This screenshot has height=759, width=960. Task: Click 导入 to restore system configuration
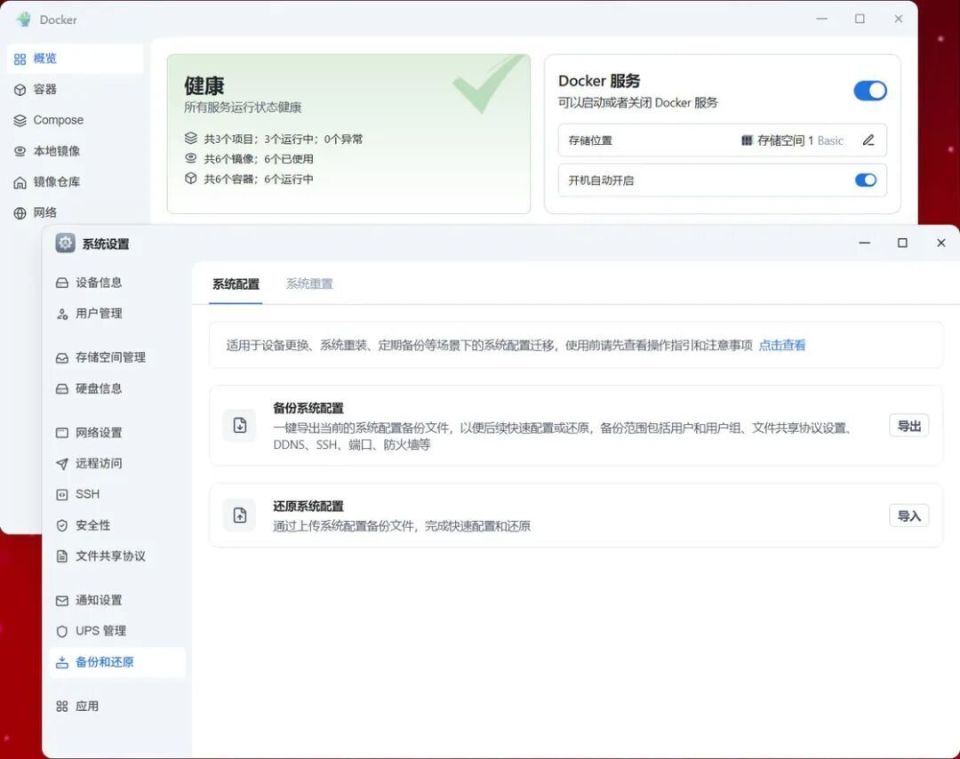908,515
